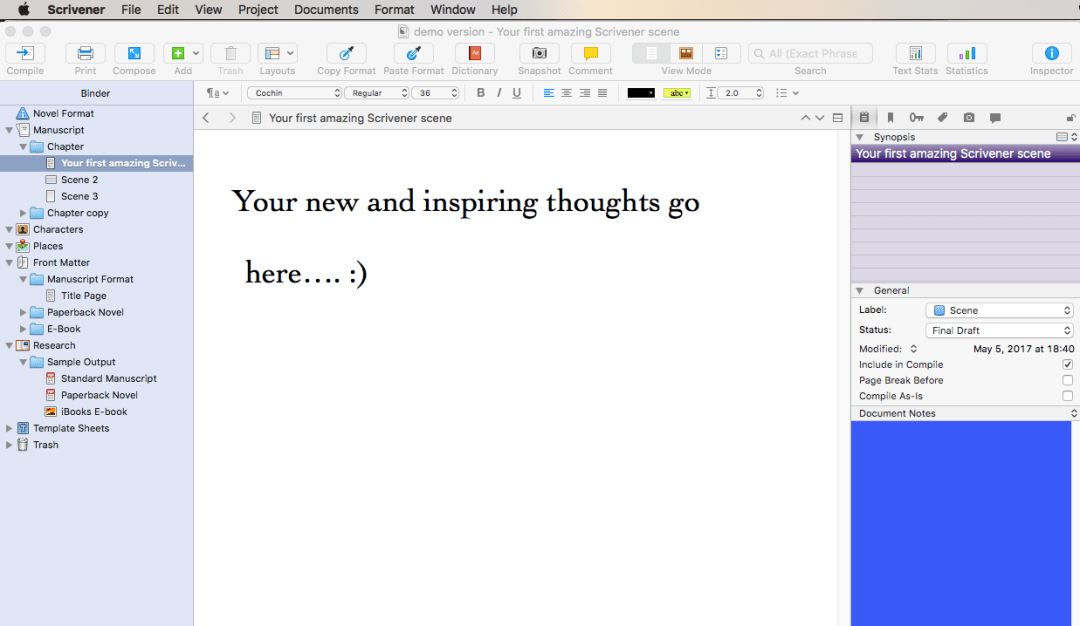
Task: Click the Paste Format icon
Action: (414, 54)
